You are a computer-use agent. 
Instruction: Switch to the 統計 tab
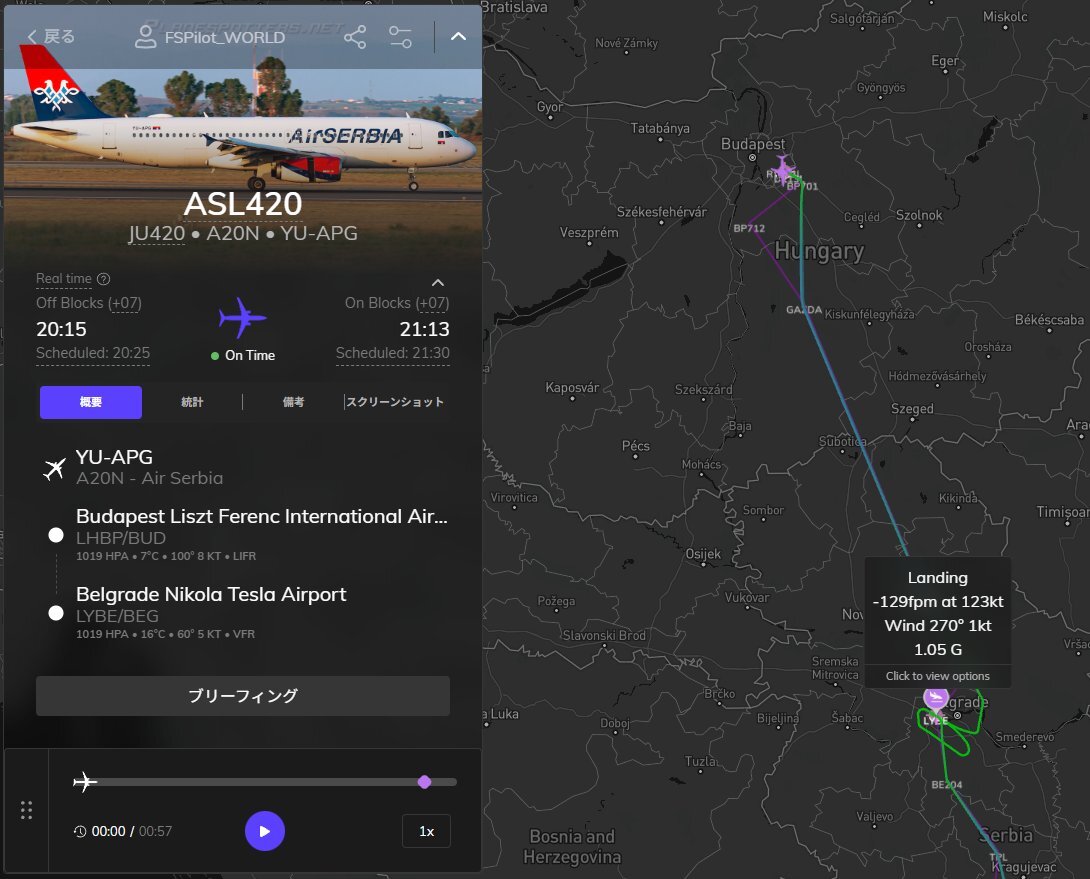click(192, 402)
